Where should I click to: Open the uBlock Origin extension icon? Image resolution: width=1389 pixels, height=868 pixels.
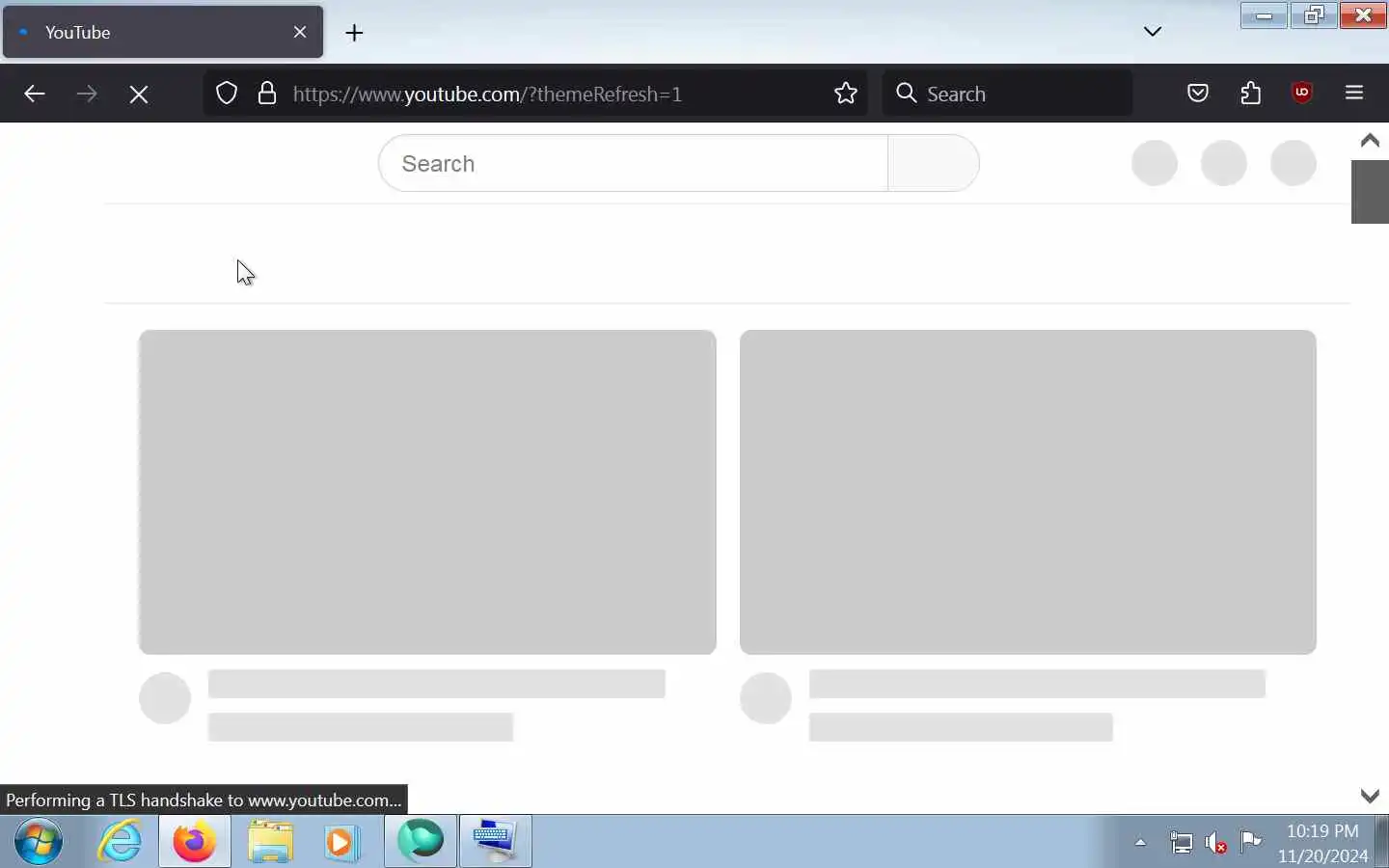(x=1302, y=93)
